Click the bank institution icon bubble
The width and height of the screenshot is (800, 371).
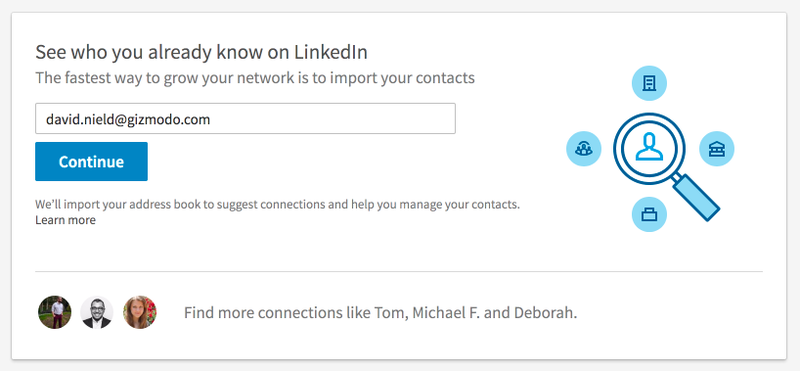tap(716, 149)
